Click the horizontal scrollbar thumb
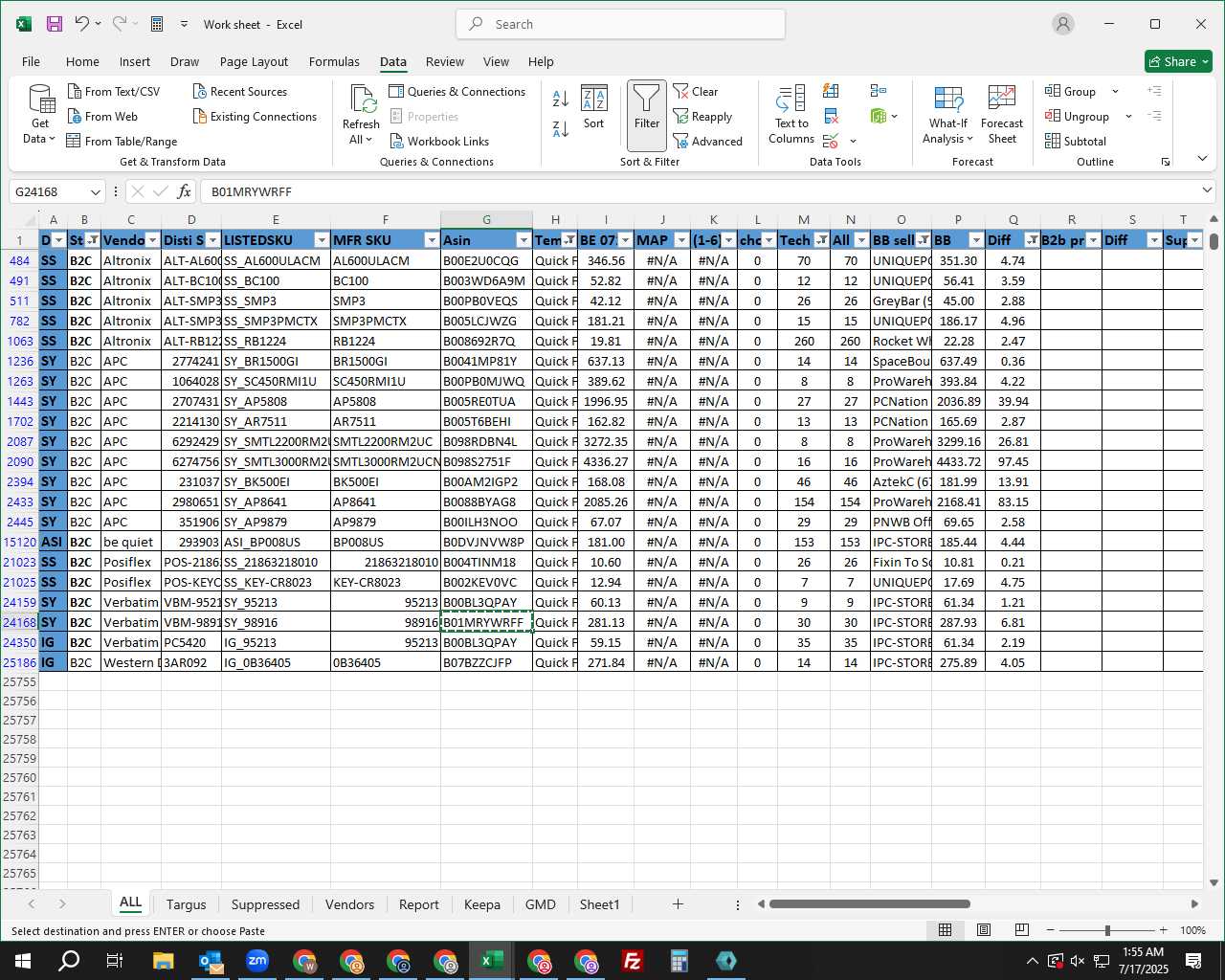 click(869, 904)
